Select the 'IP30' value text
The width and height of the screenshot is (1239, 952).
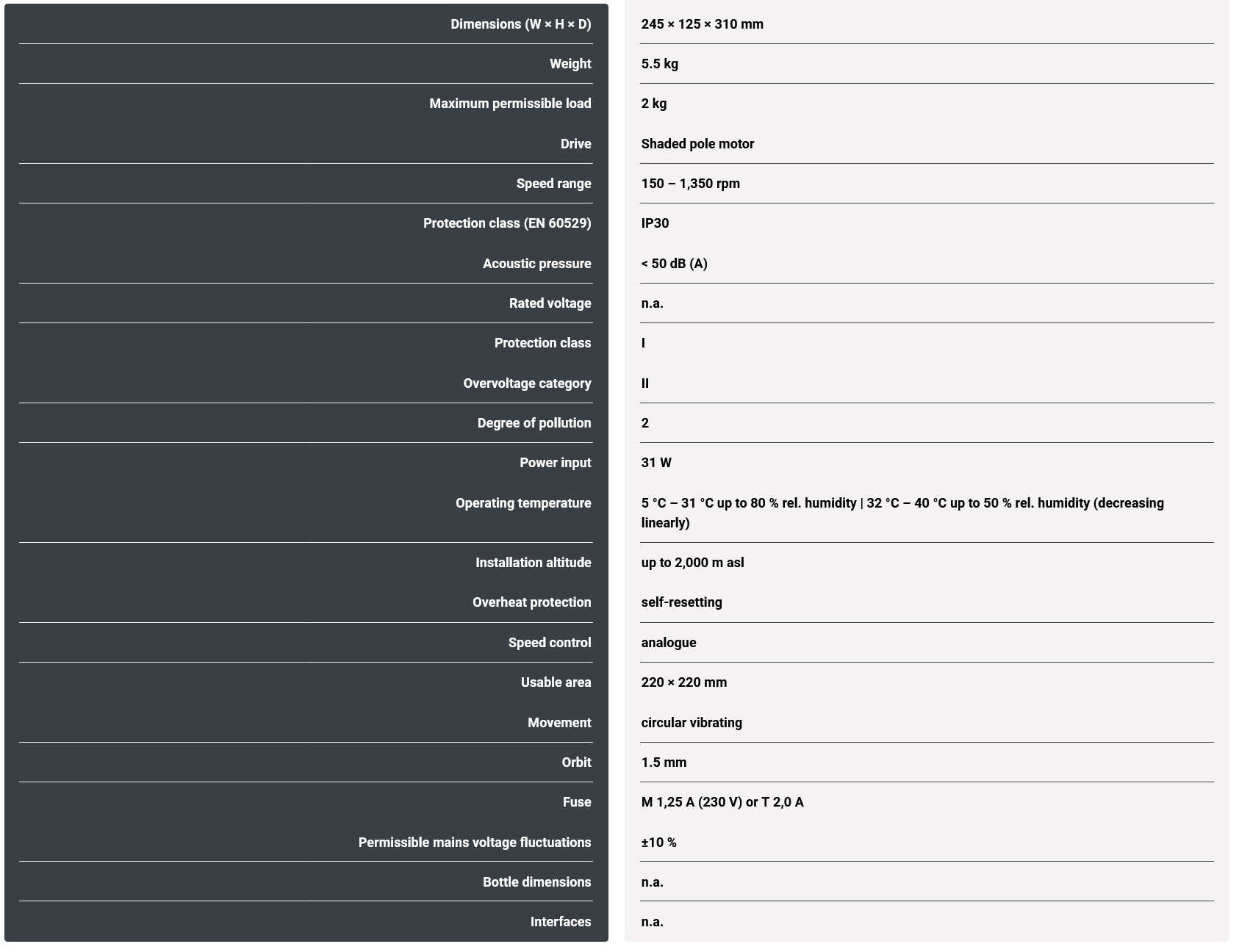(x=655, y=223)
